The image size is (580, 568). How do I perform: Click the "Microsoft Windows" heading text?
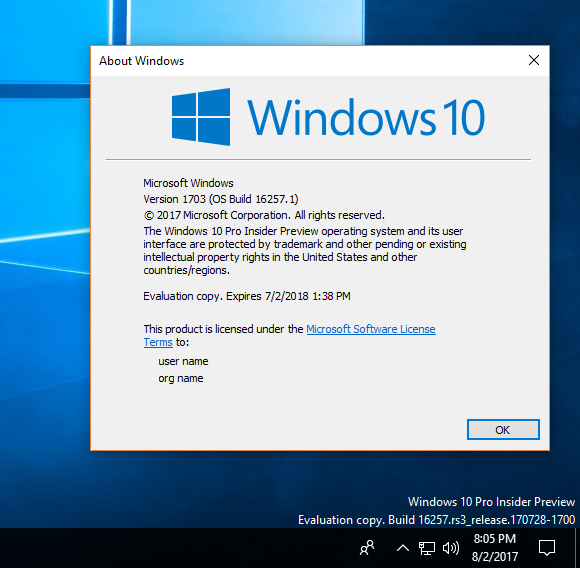tap(188, 183)
